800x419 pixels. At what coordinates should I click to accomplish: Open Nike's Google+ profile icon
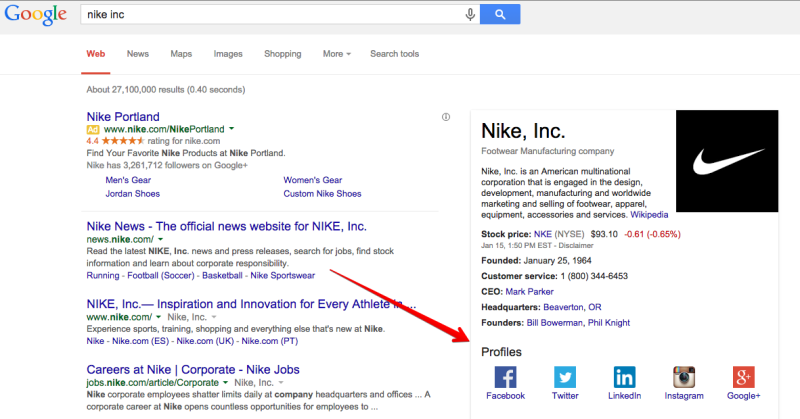pyautogui.click(x=743, y=378)
